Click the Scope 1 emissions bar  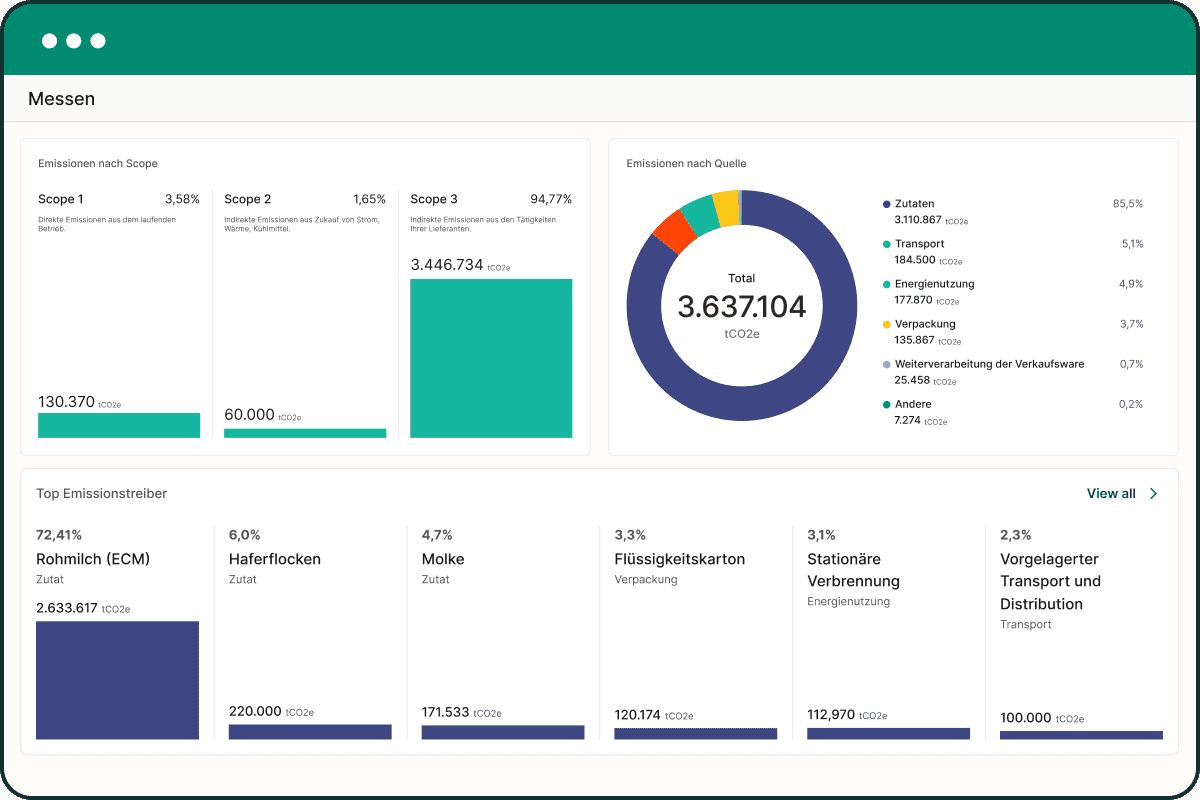pos(119,425)
